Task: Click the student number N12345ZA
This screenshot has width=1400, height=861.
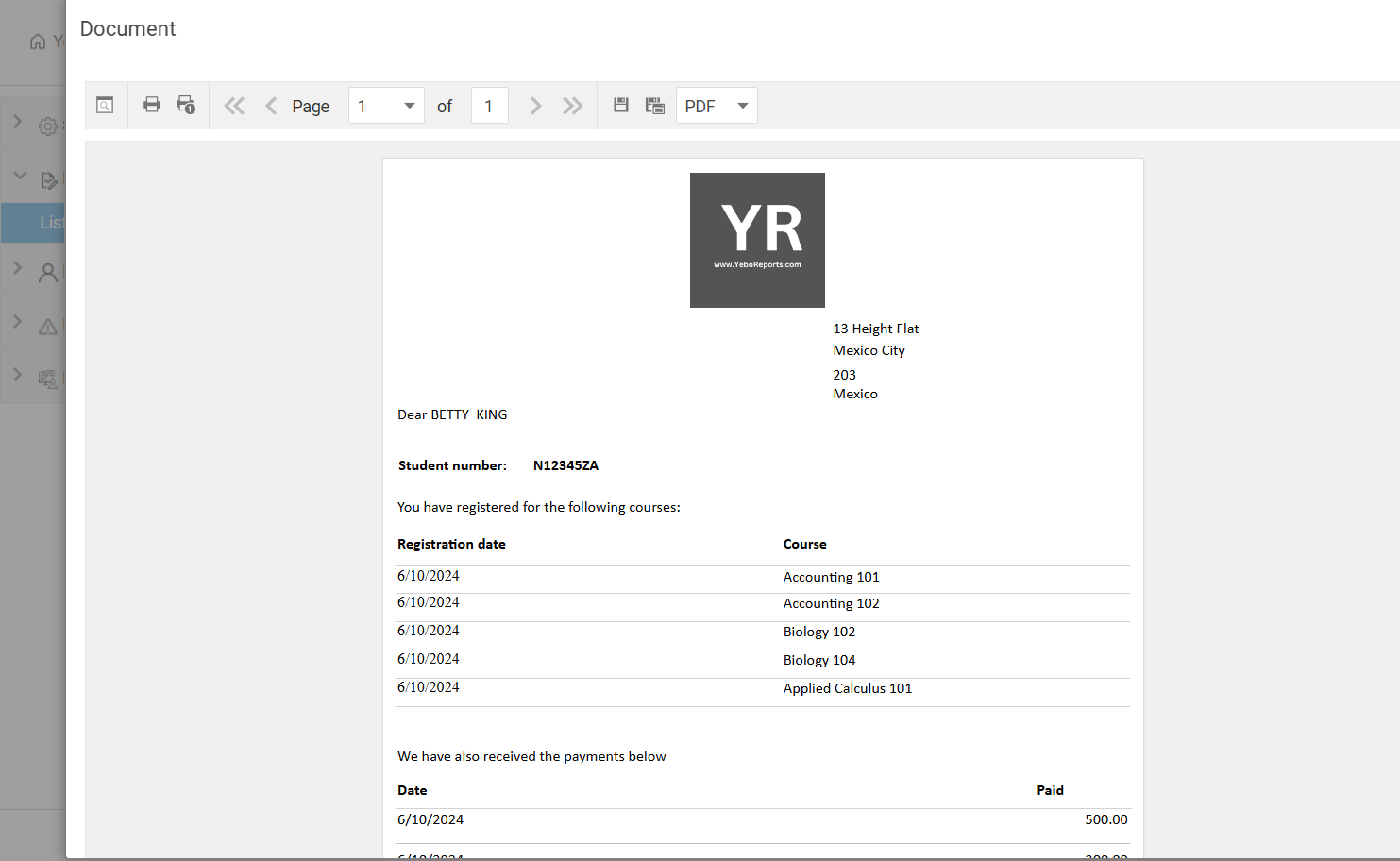Action: click(565, 465)
